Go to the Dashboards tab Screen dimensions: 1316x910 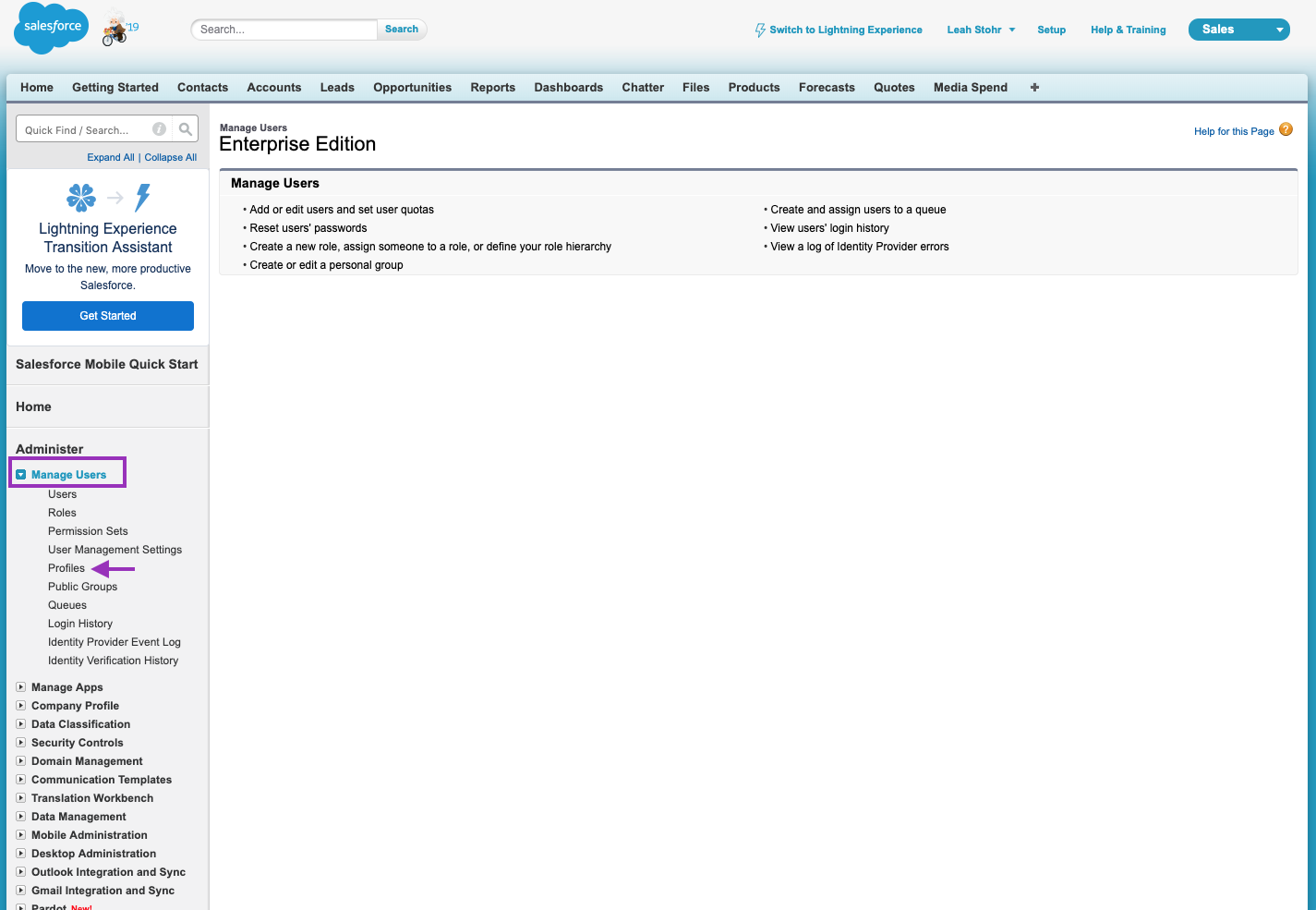[x=569, y=87]
